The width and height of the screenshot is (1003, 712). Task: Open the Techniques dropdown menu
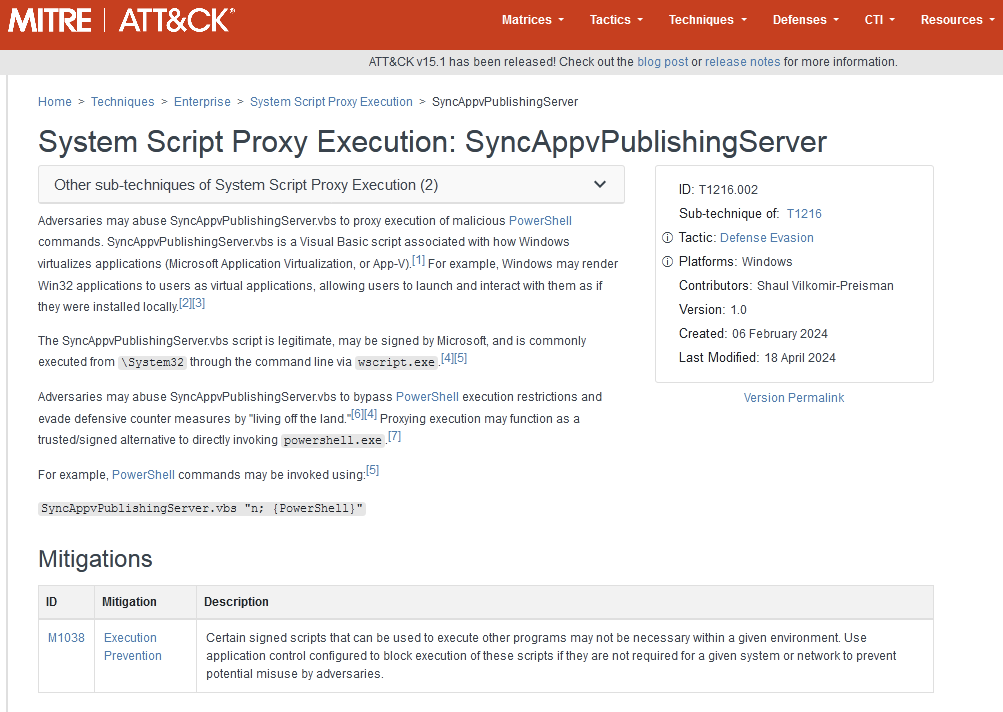point(707,20)
